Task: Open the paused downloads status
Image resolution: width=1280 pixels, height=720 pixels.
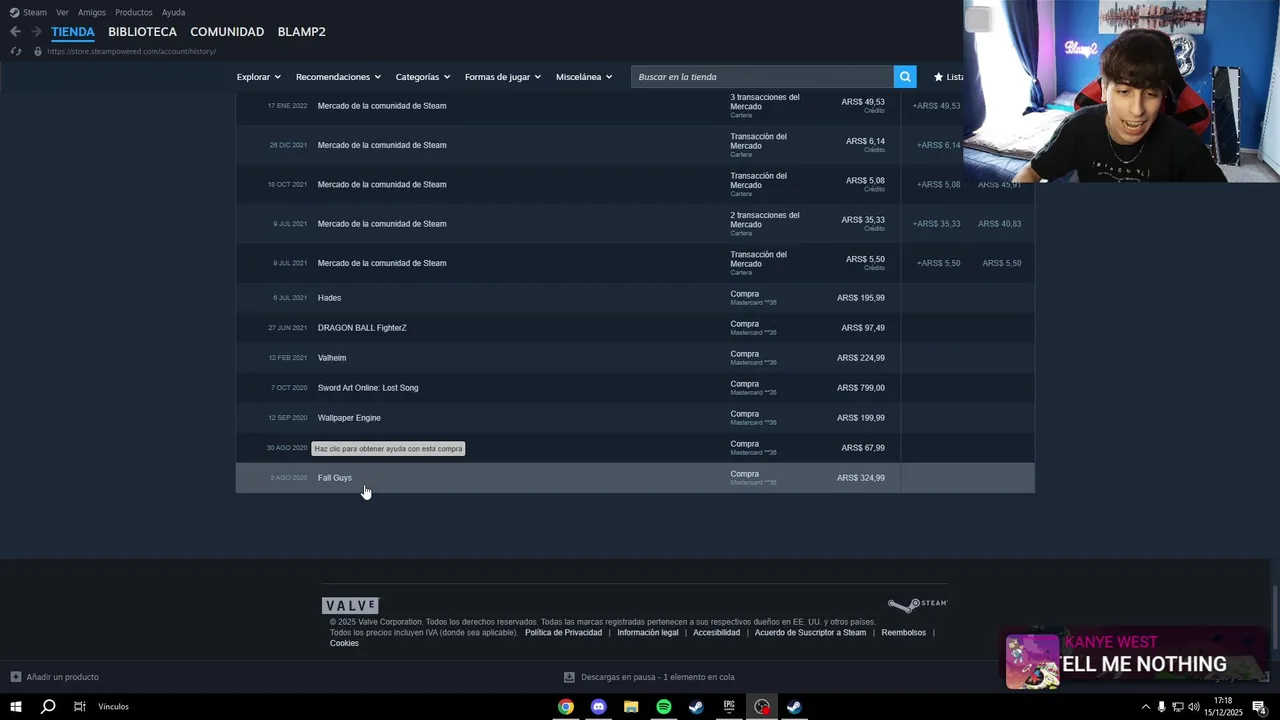Action: (x=649, y=677)
